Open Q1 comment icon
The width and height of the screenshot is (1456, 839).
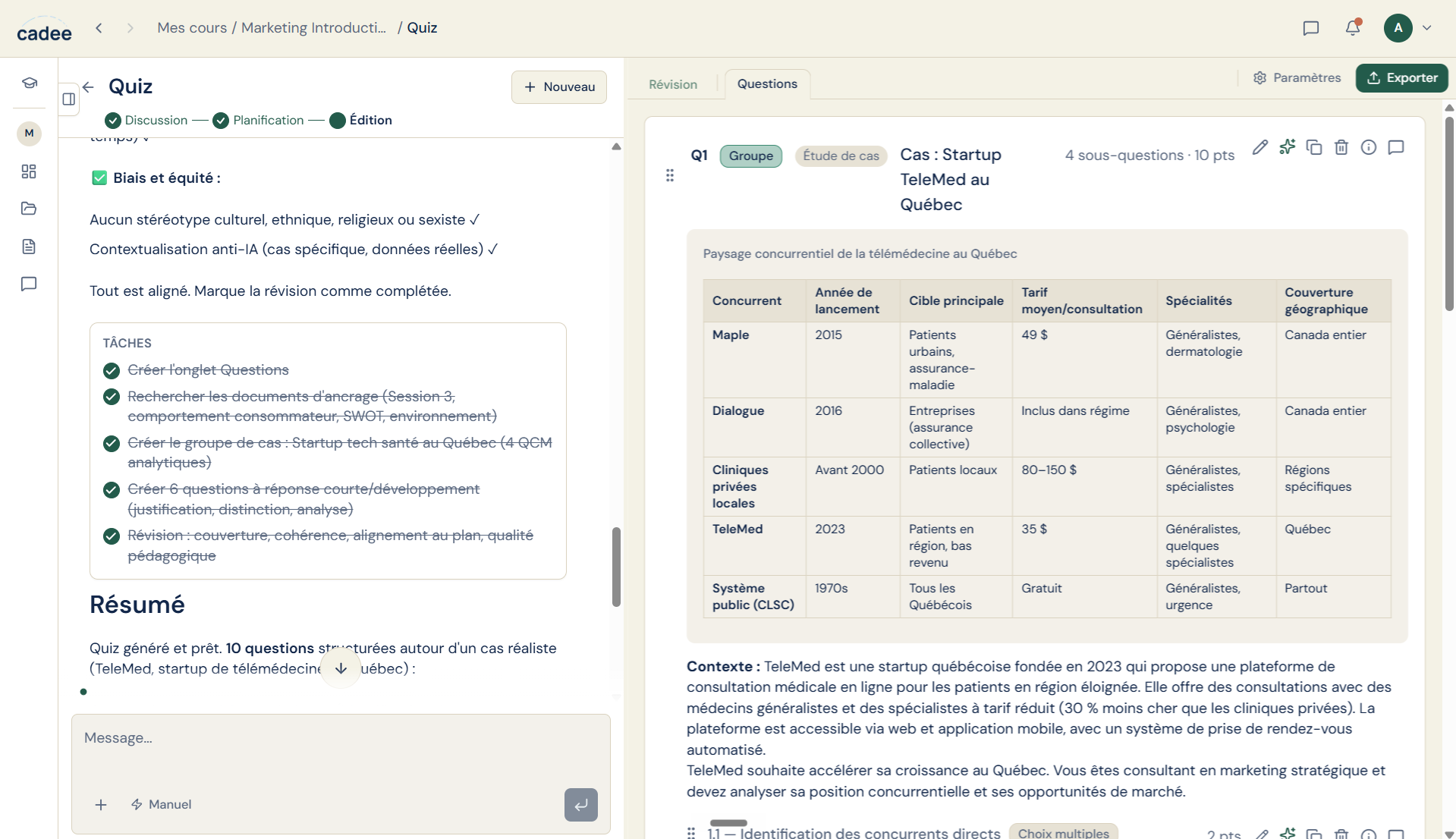tap(1396, 147)
